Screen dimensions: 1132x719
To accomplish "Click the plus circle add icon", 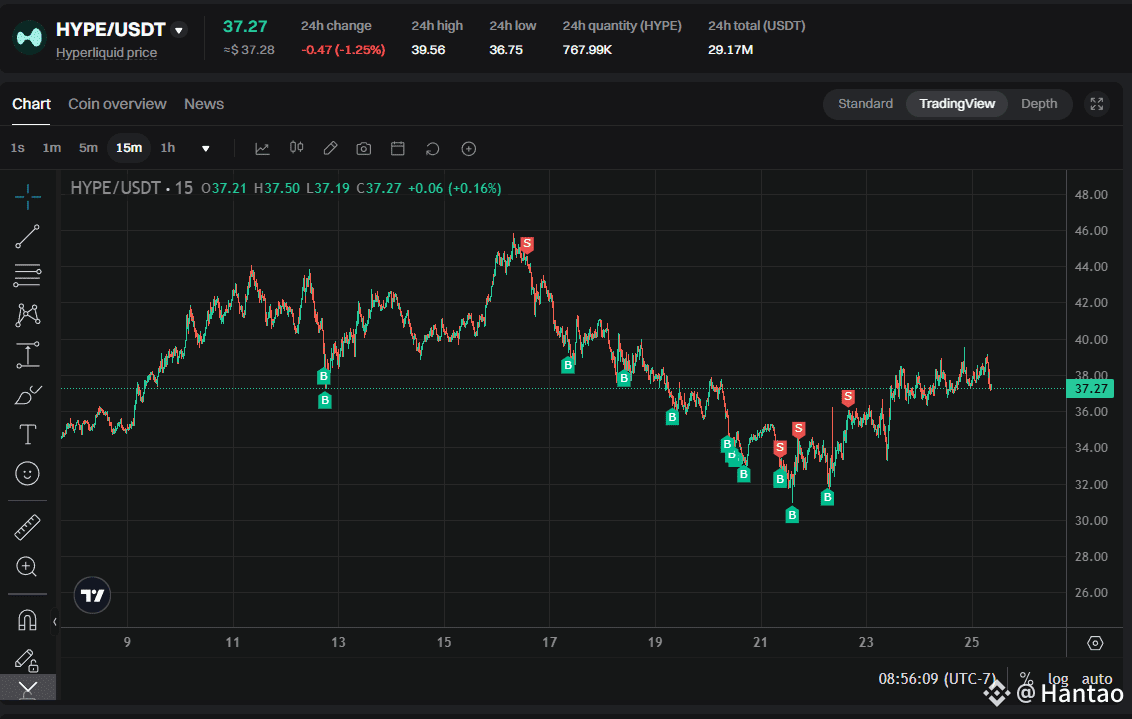I will (x=469, y=149).
